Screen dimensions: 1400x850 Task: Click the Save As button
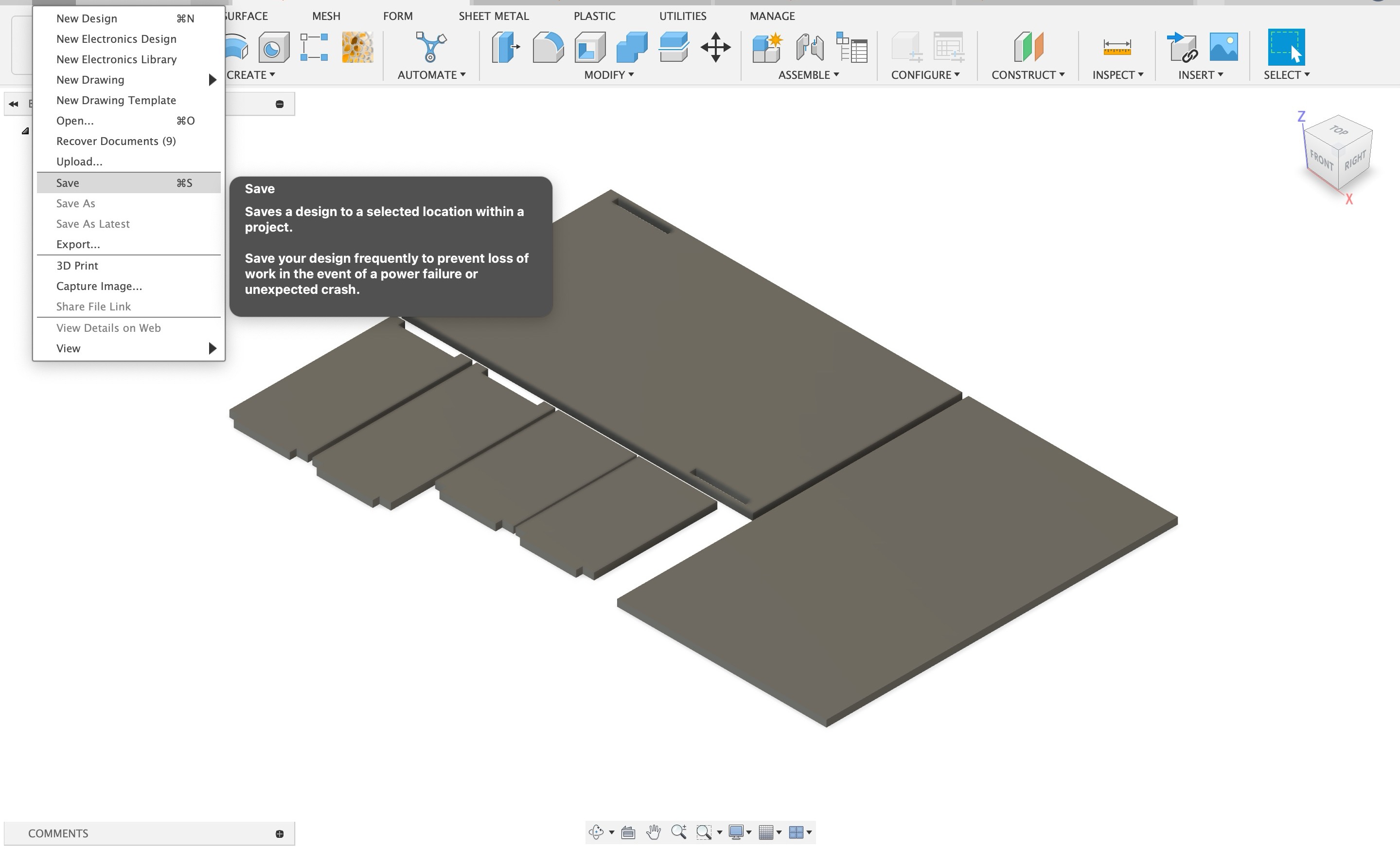pos(76,202)
